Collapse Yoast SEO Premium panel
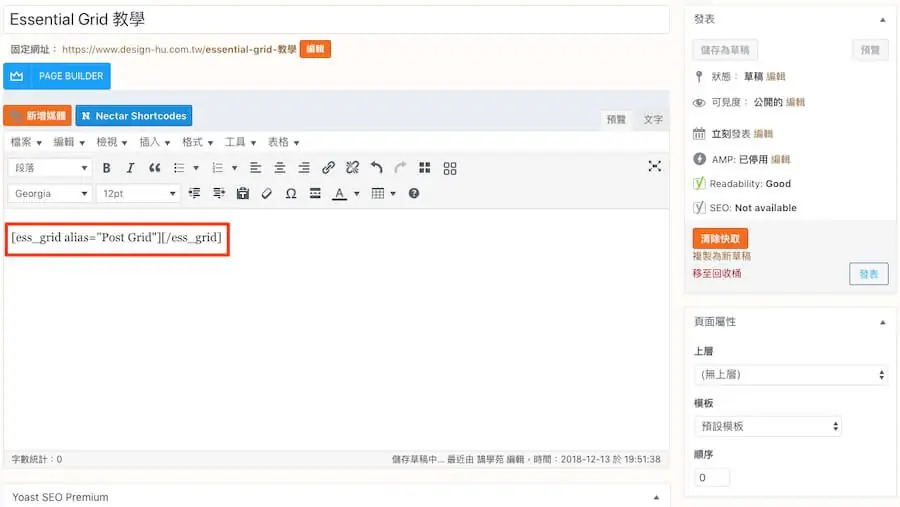 (657, 498)
